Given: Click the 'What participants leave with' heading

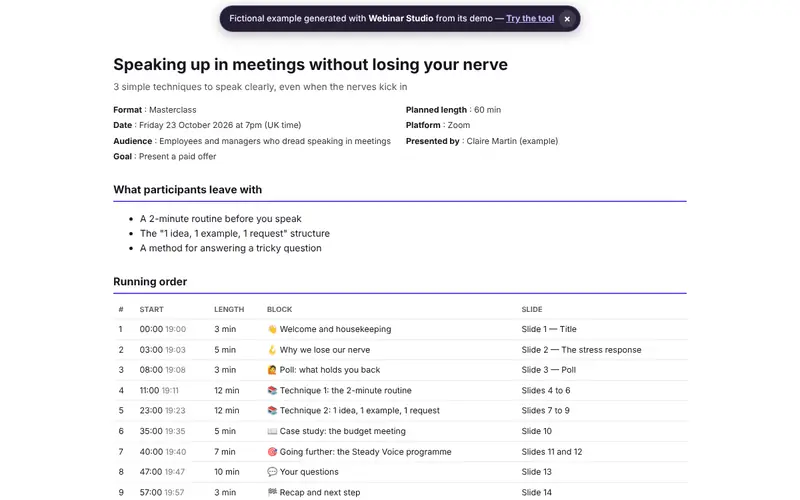Looking at the screenshot, I should coord(188,190).
